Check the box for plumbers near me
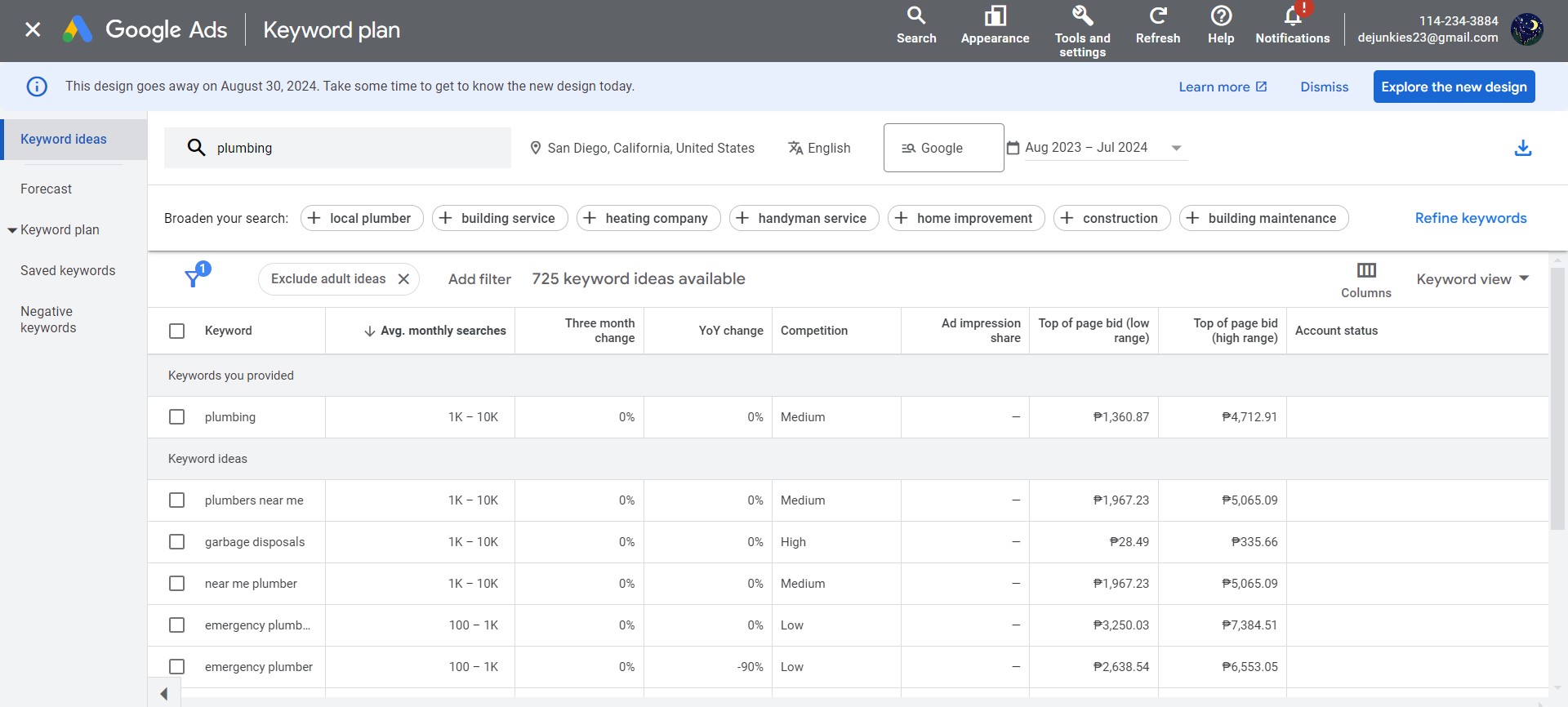 pos(176,500)
